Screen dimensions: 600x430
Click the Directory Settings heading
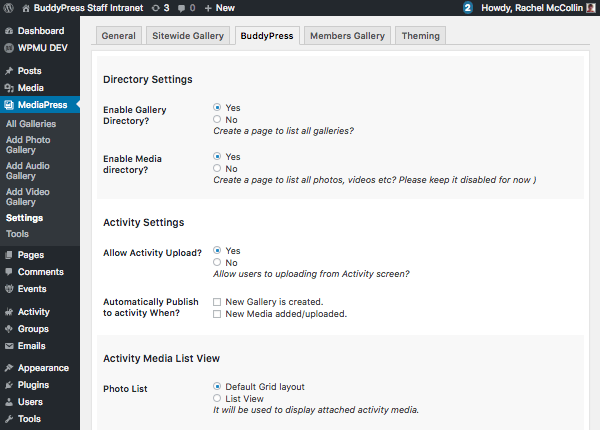point(148,80)
